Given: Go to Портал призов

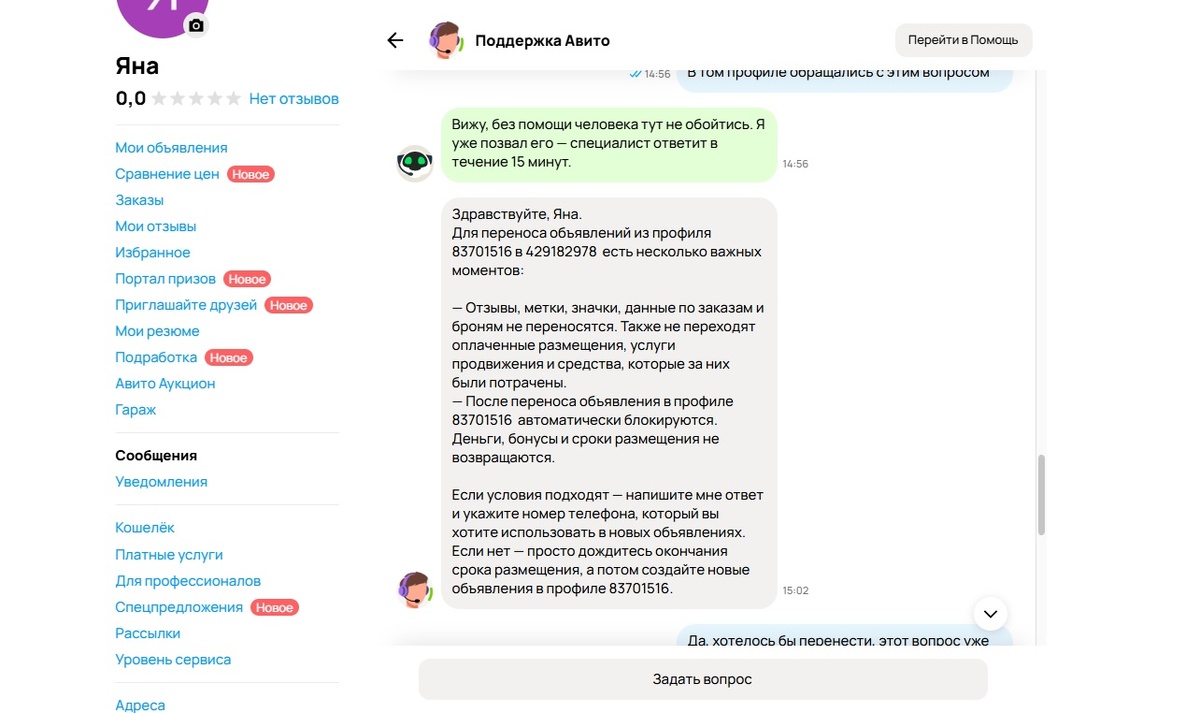Looking at the screenshot, I should point(165,279).
